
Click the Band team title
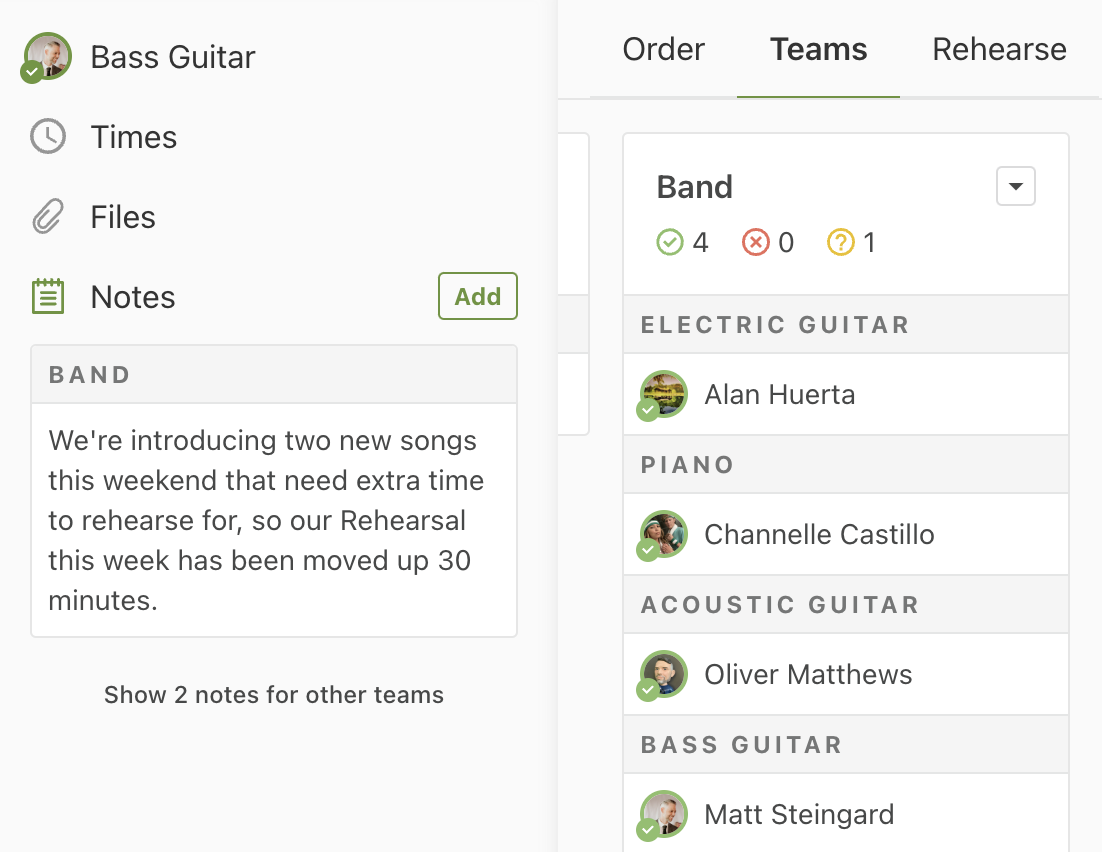[694, 187]
